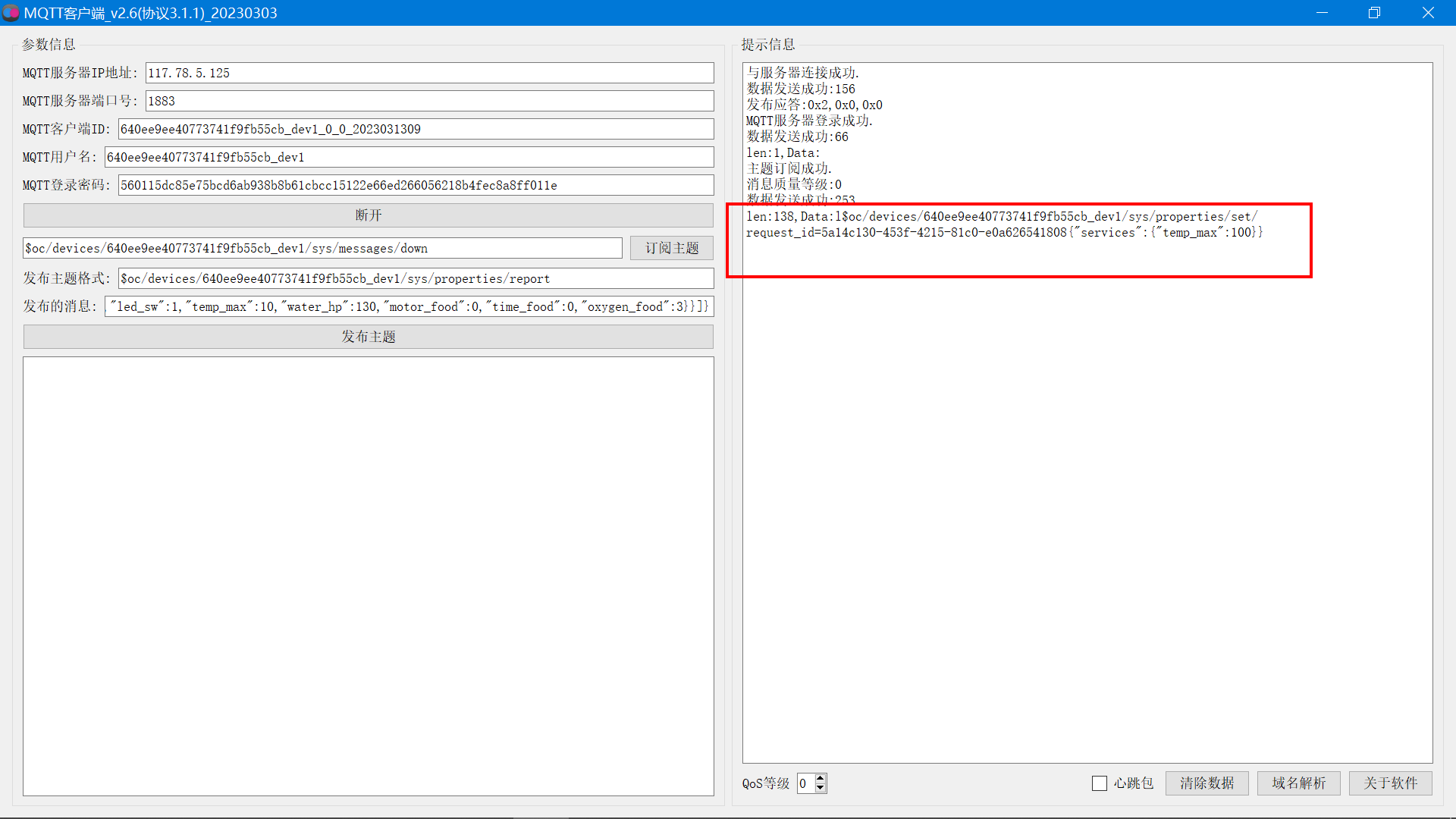
Task: Click into the MQTT用户名 username field
Action: click(409, 157)
